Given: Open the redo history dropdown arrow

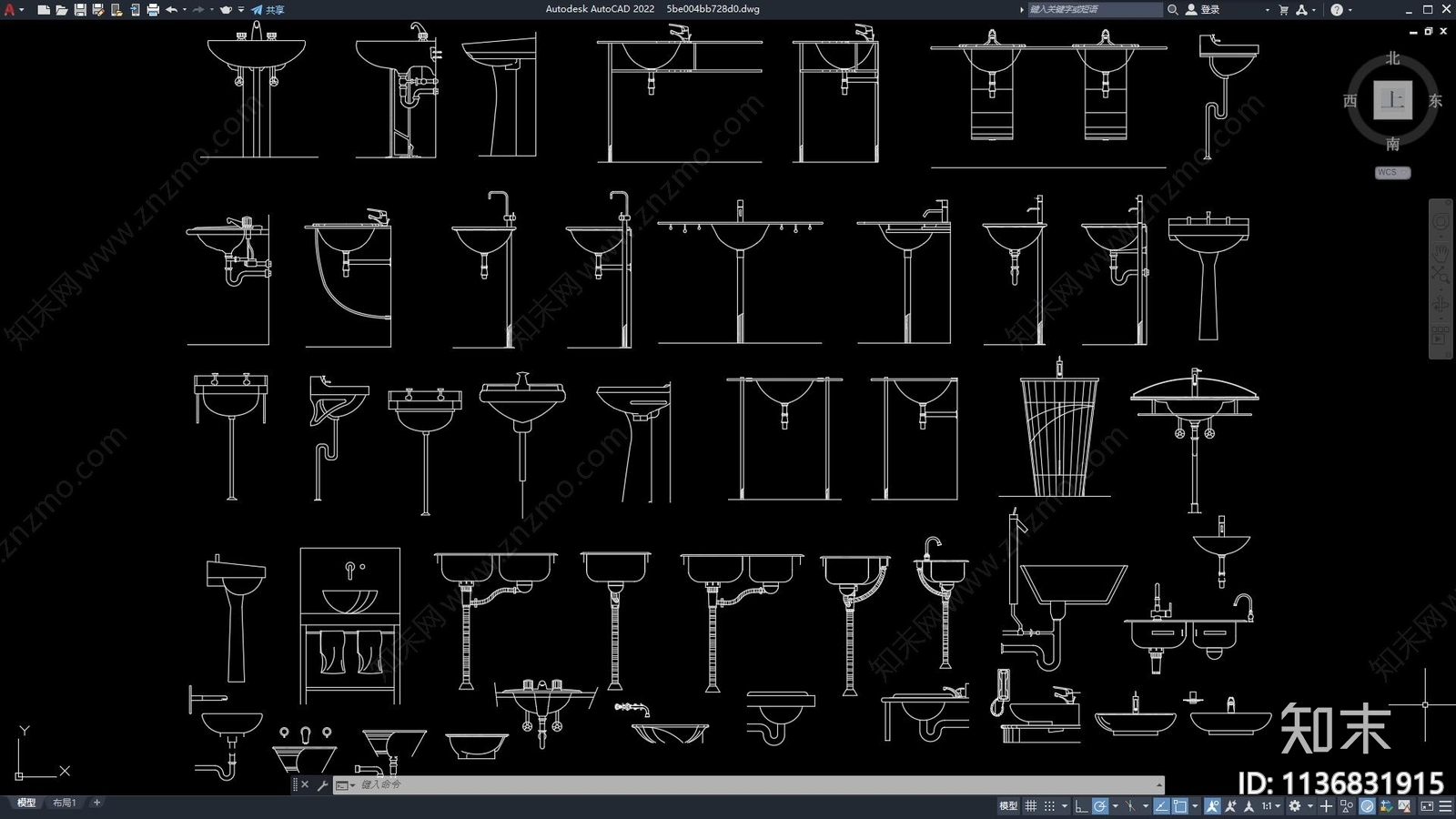Looking at the screenshot, I should click(212, 9).
